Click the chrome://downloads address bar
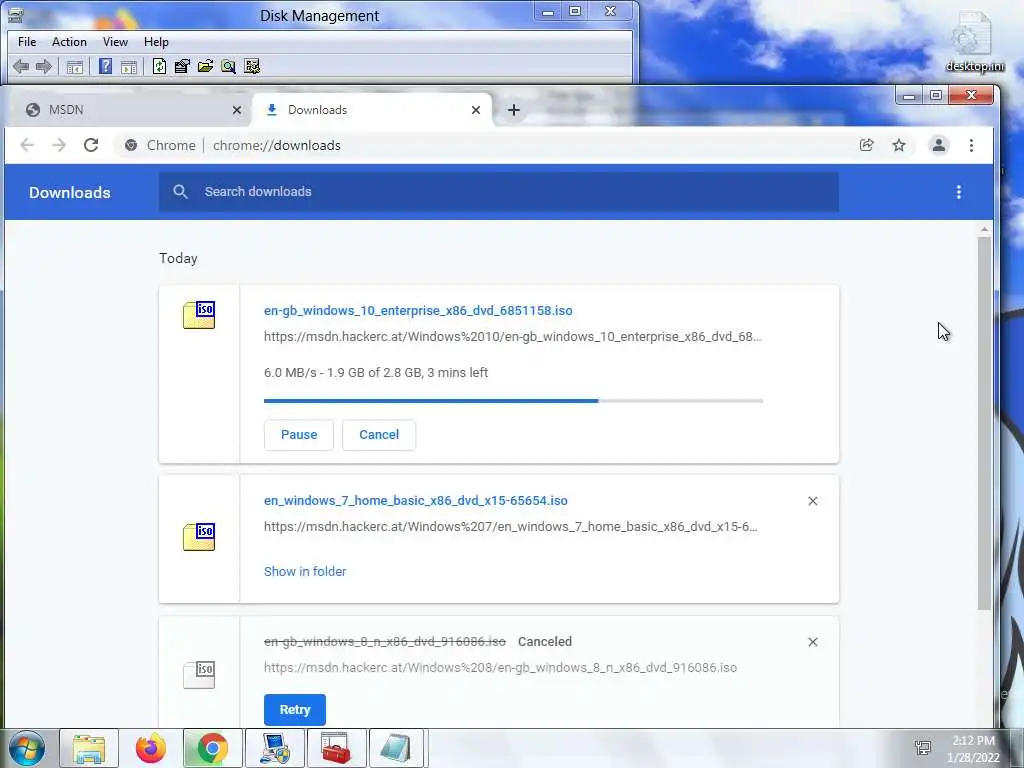The height and width of the screenshot is (768, 1024). pos(483,145)
